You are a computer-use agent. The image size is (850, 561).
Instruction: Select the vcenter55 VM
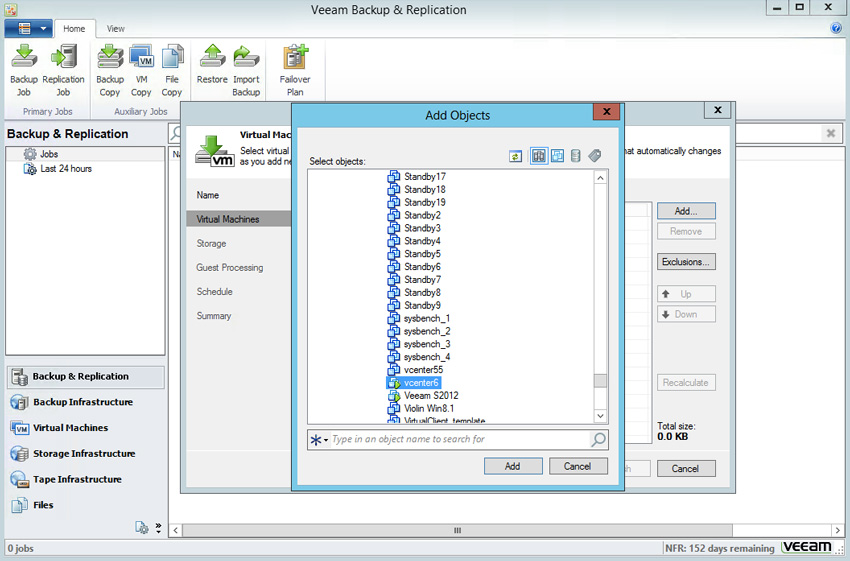[x=415, y=370]
